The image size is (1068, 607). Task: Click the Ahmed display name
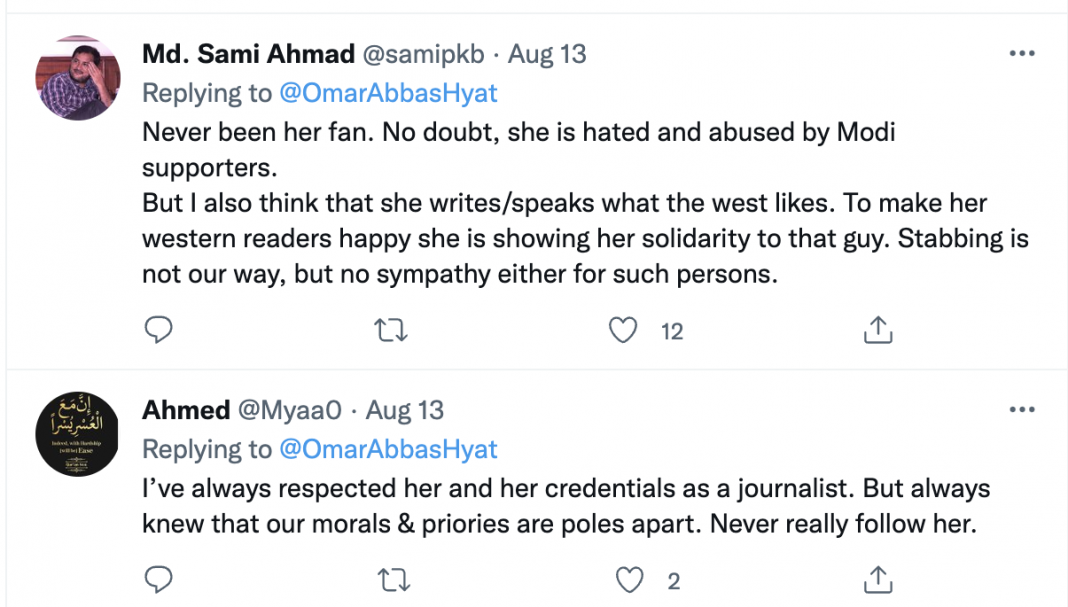(186, 410)
